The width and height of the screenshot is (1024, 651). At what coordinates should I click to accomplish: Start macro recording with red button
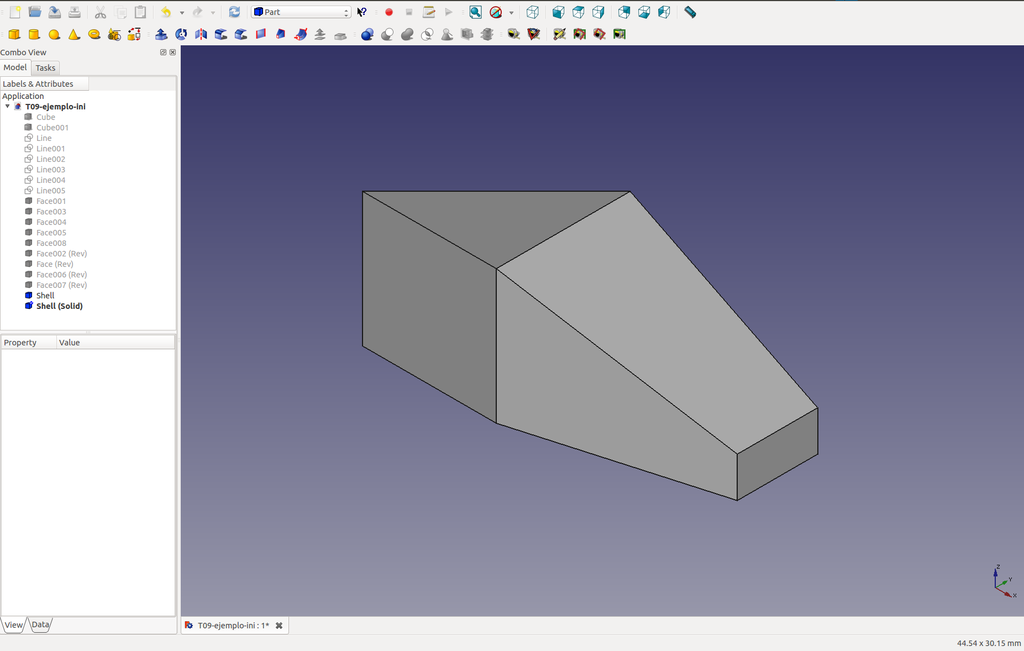389,12
